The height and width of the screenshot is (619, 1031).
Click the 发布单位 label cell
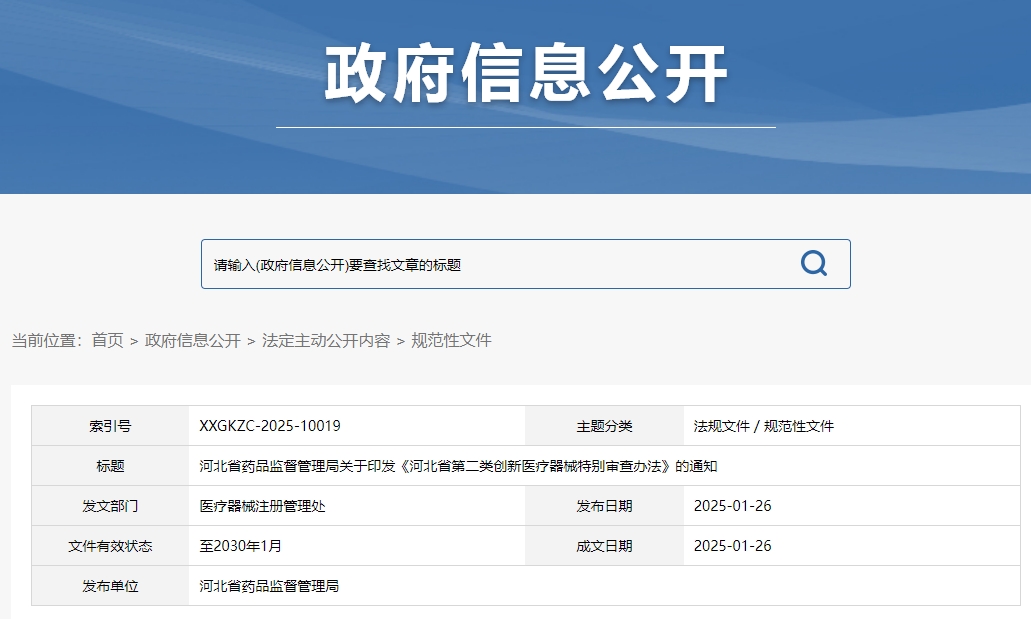point(108,586)
